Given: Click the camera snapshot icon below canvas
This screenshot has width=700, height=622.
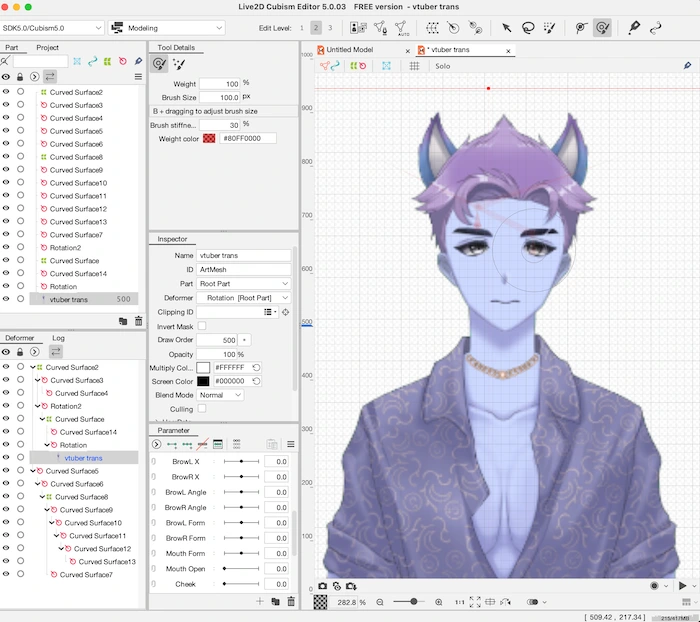Looking at the screenshot, I should click(x=322, y=586).
